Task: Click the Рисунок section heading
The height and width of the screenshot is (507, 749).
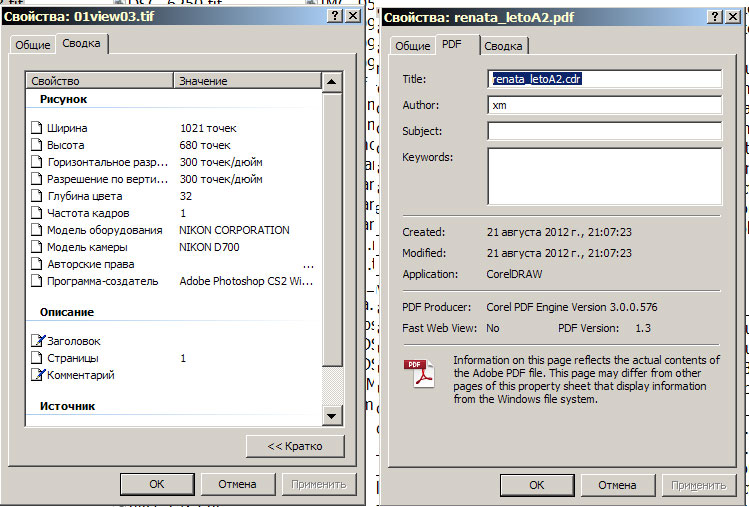Action: pos(64,99)
